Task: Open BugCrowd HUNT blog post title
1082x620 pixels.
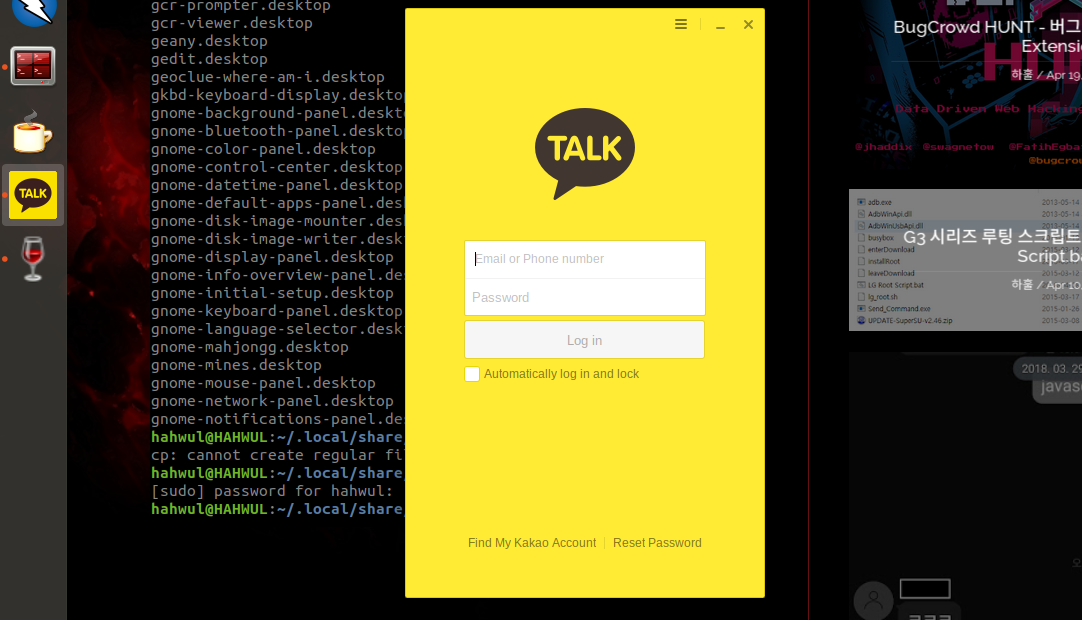Action: (987, 37)
